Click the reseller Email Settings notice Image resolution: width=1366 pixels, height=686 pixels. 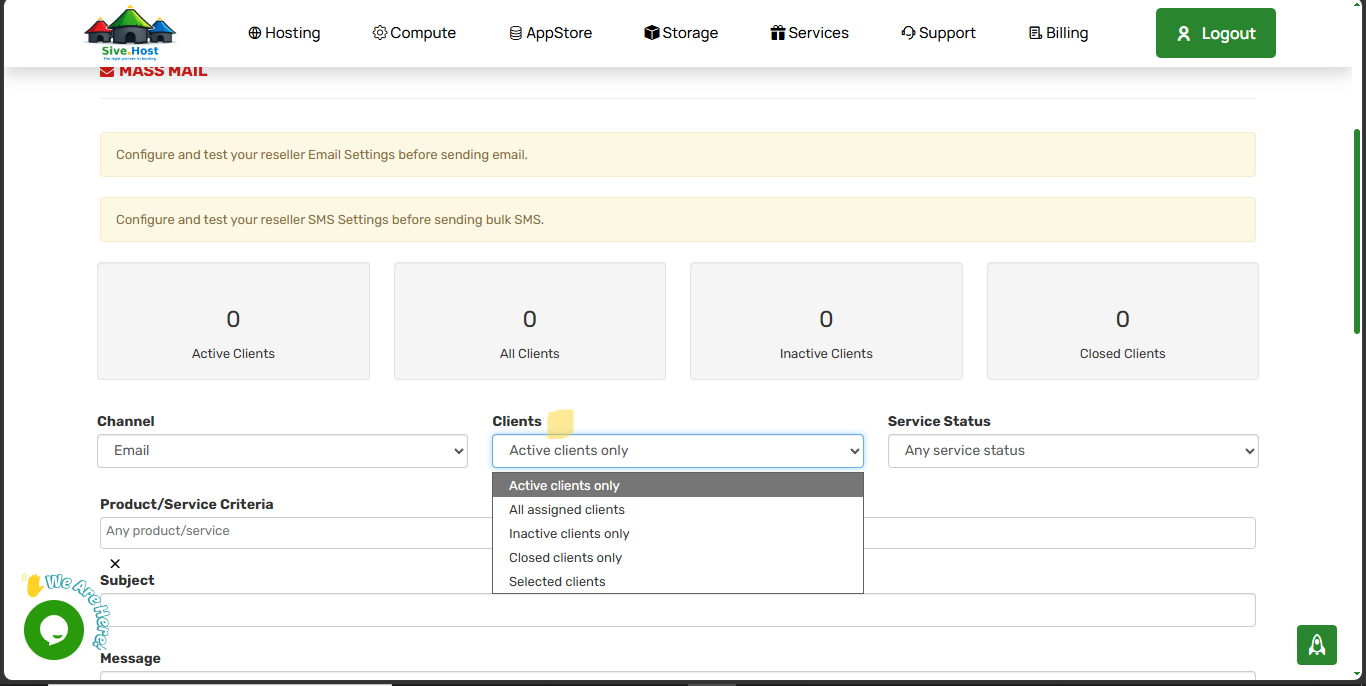pos(678,155)
